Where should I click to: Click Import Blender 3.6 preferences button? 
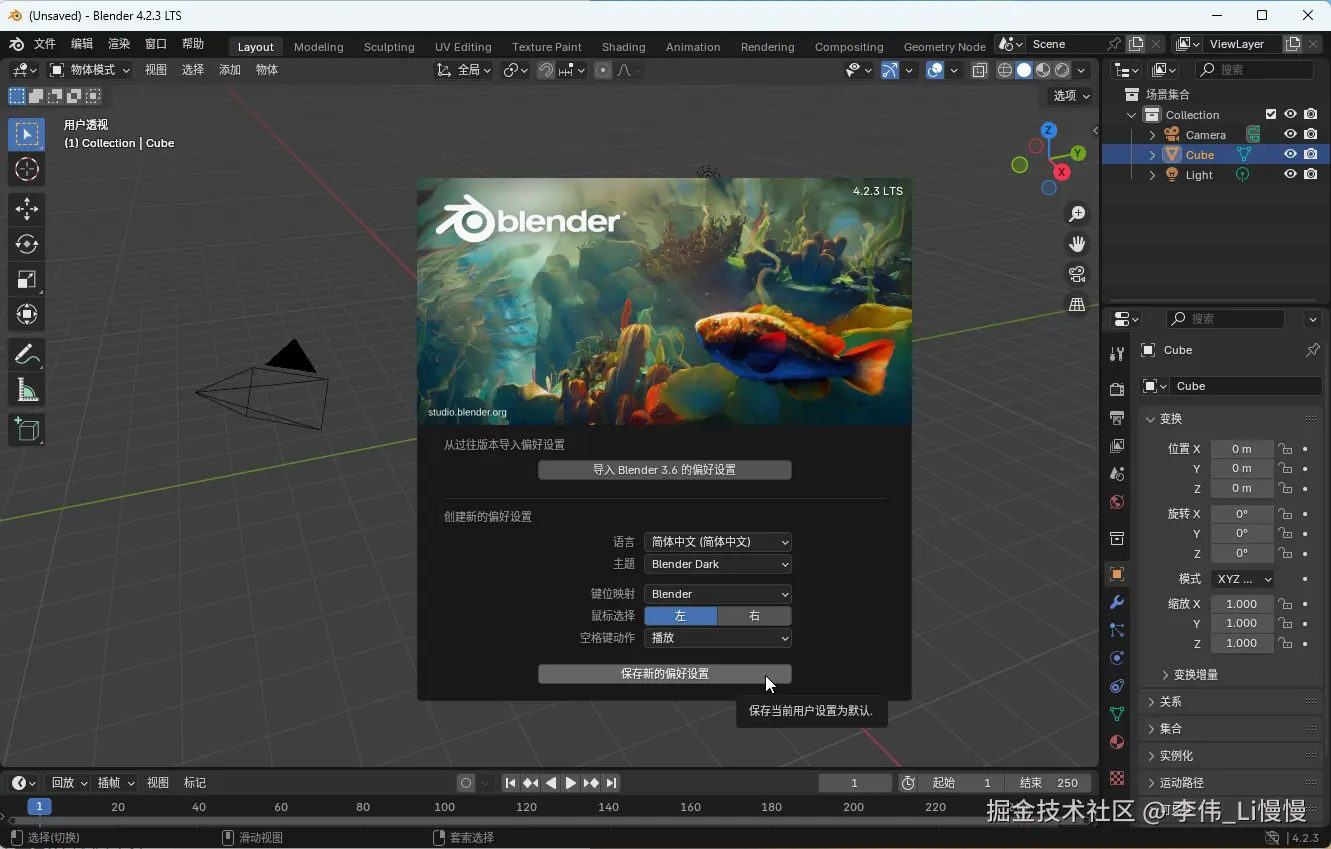tap(664, 470)
